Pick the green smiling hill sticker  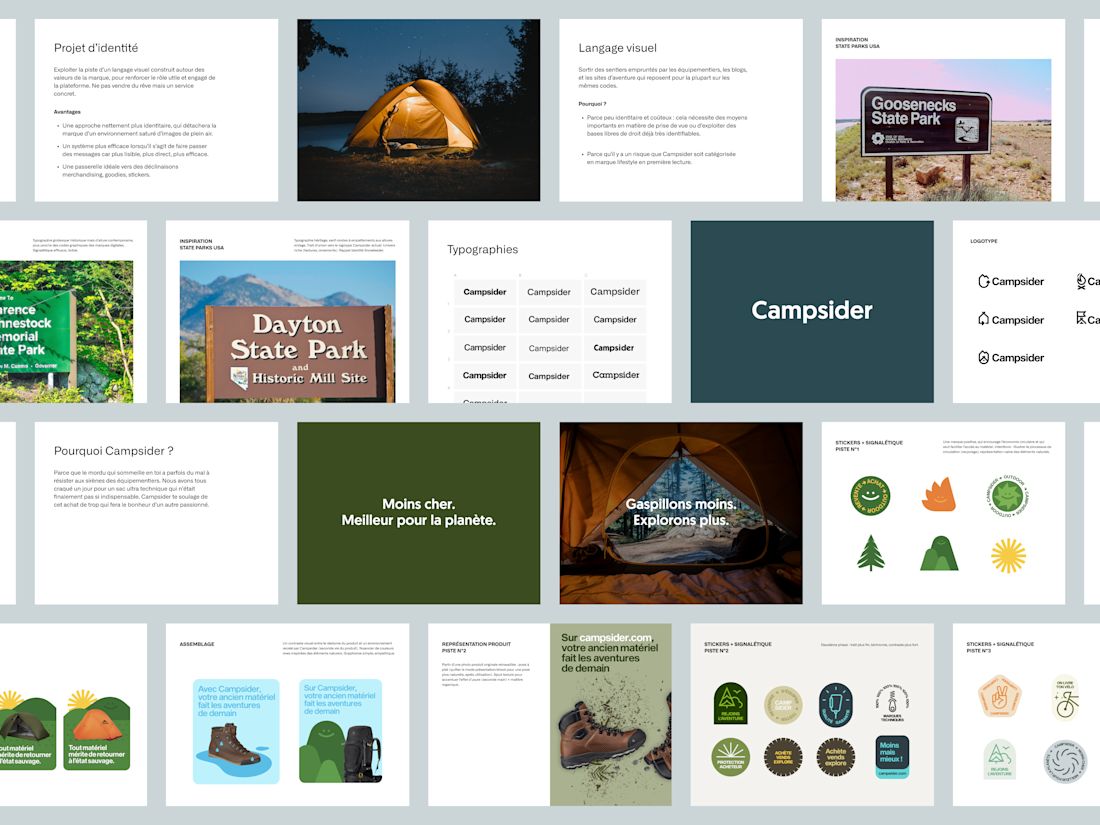[x=939, y=554]
